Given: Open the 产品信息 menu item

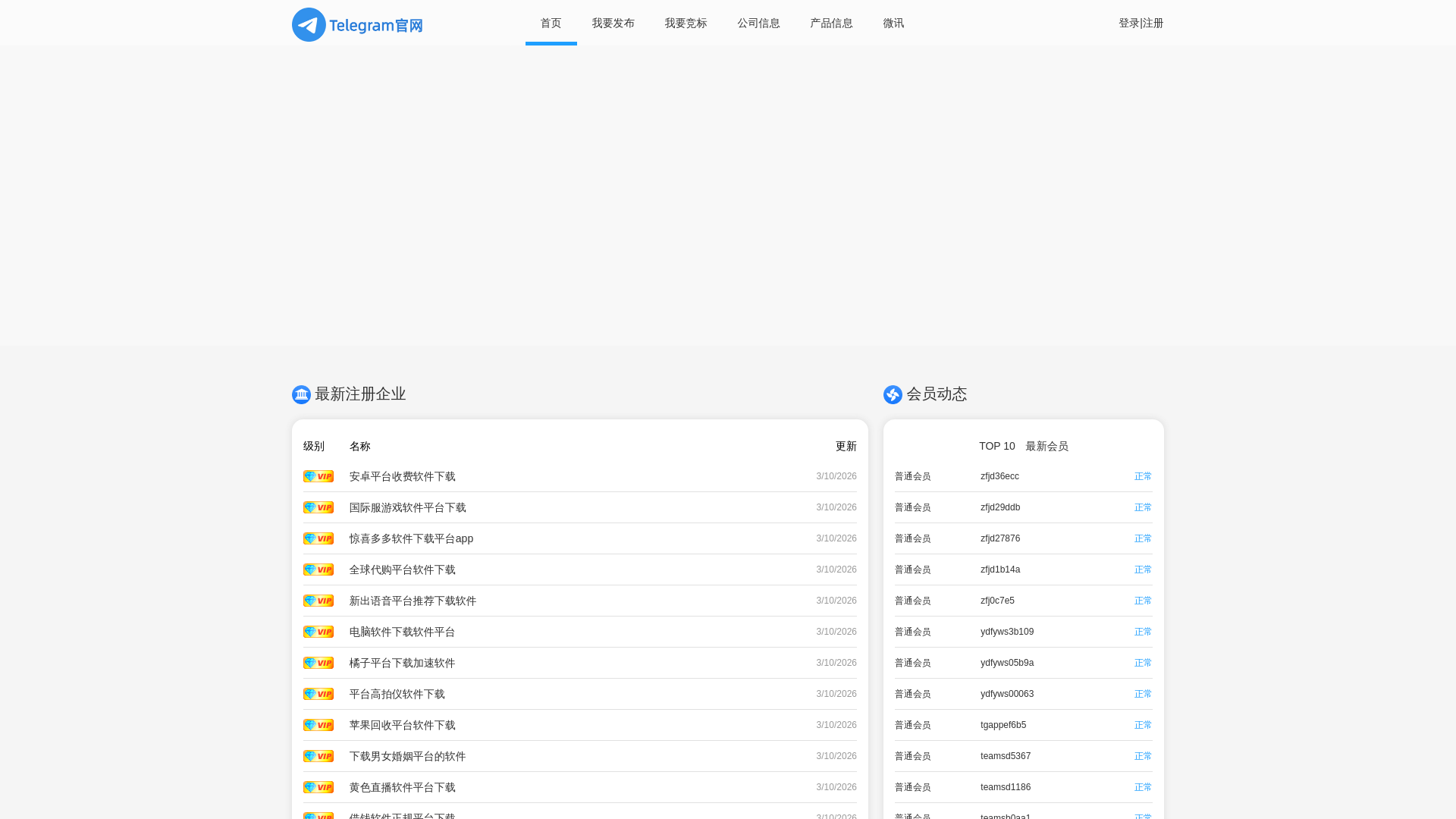Looking at the screenshot, I should point(832,23).
